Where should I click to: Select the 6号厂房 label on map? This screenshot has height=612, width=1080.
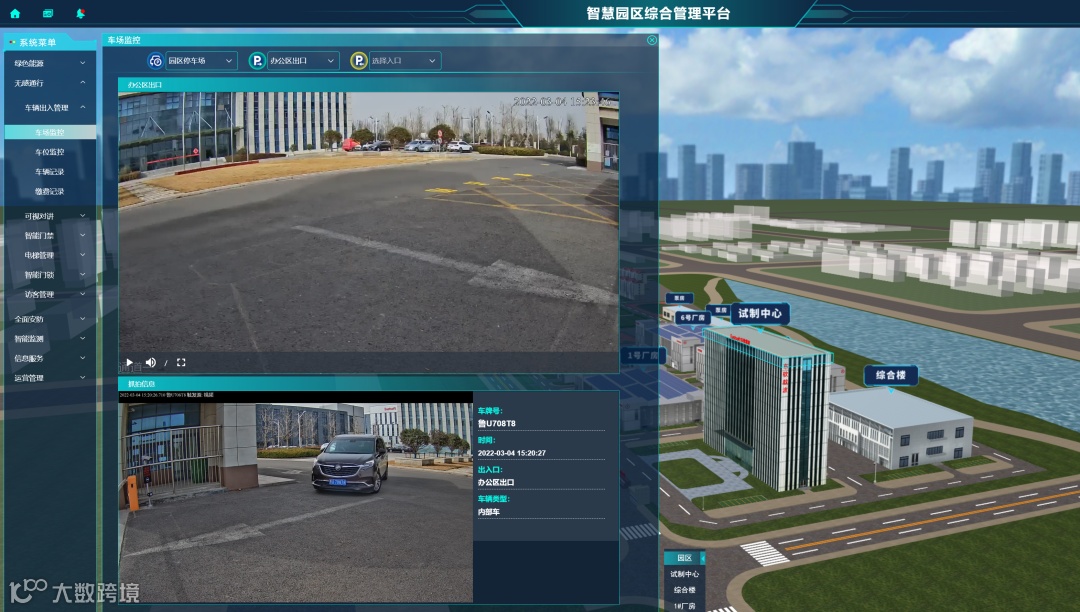click(x=692, y=317)
